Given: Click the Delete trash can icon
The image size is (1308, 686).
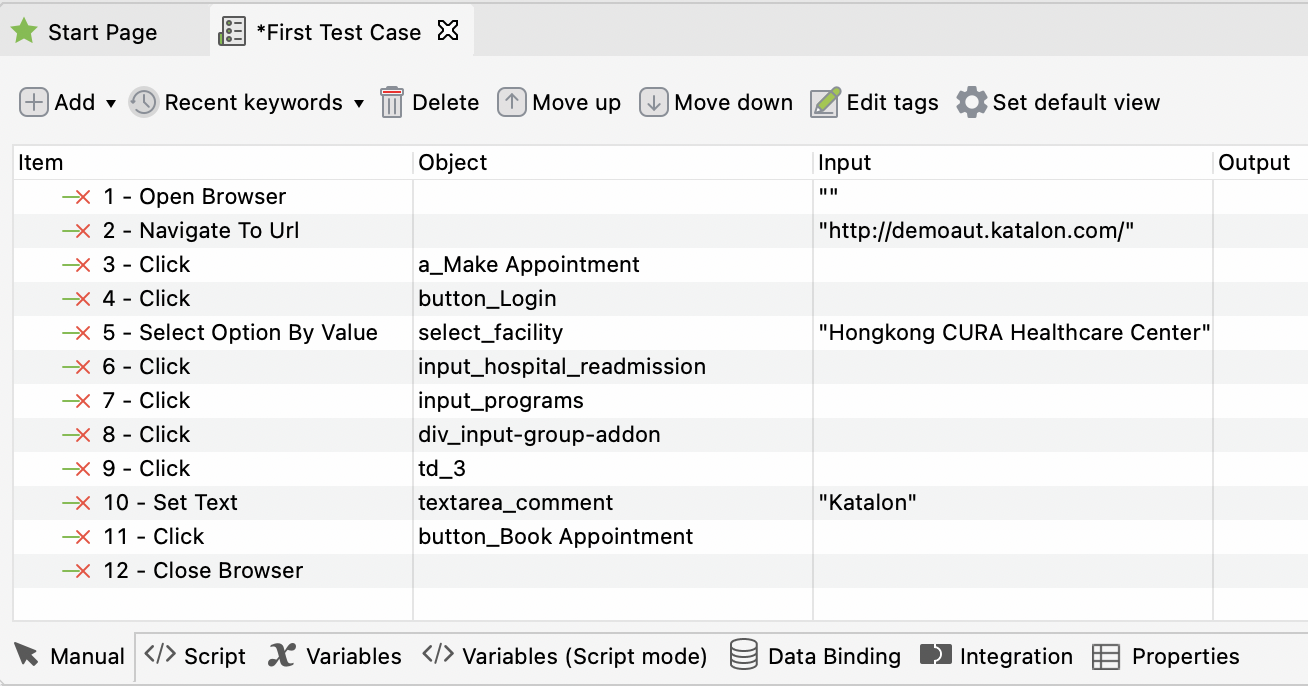Looking at the screenshot, I should click(392, 102).
